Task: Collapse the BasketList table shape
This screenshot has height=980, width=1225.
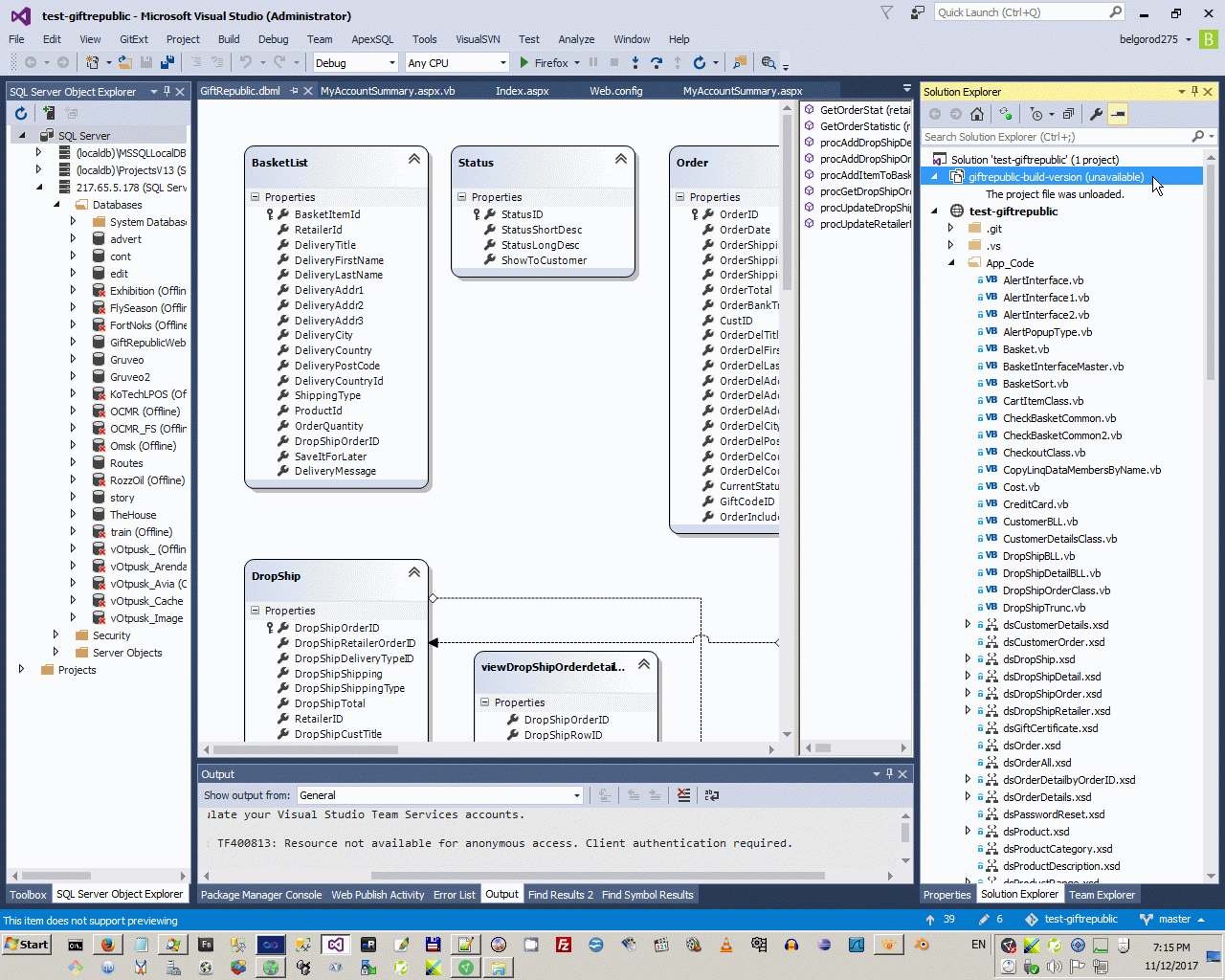Action: click(414, 159)
